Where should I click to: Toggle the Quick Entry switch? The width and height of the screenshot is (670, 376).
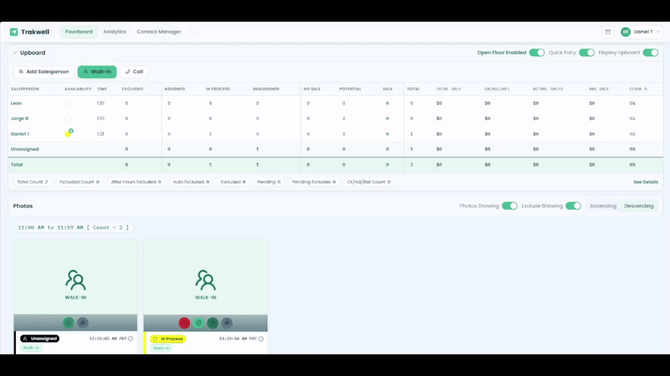coord(587,53)
